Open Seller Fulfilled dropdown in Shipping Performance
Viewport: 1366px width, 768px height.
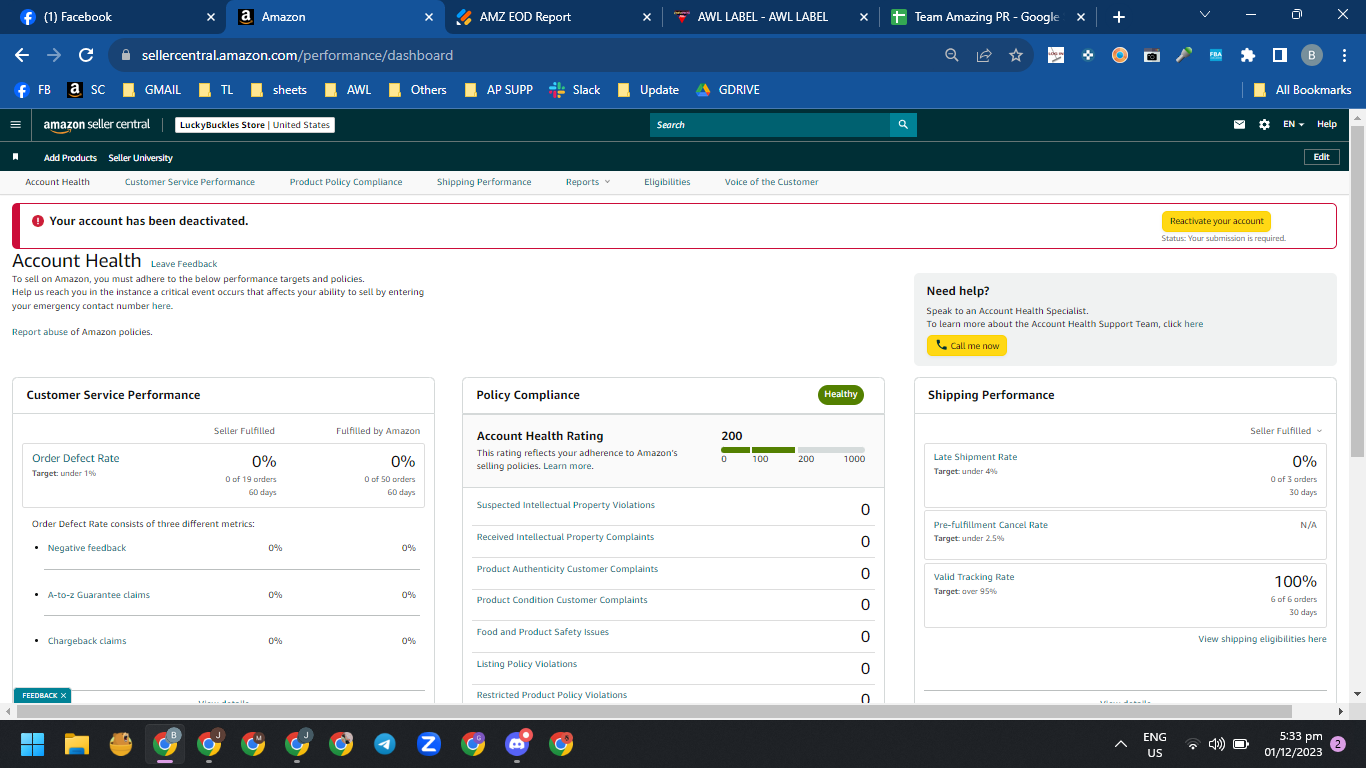1286,431
